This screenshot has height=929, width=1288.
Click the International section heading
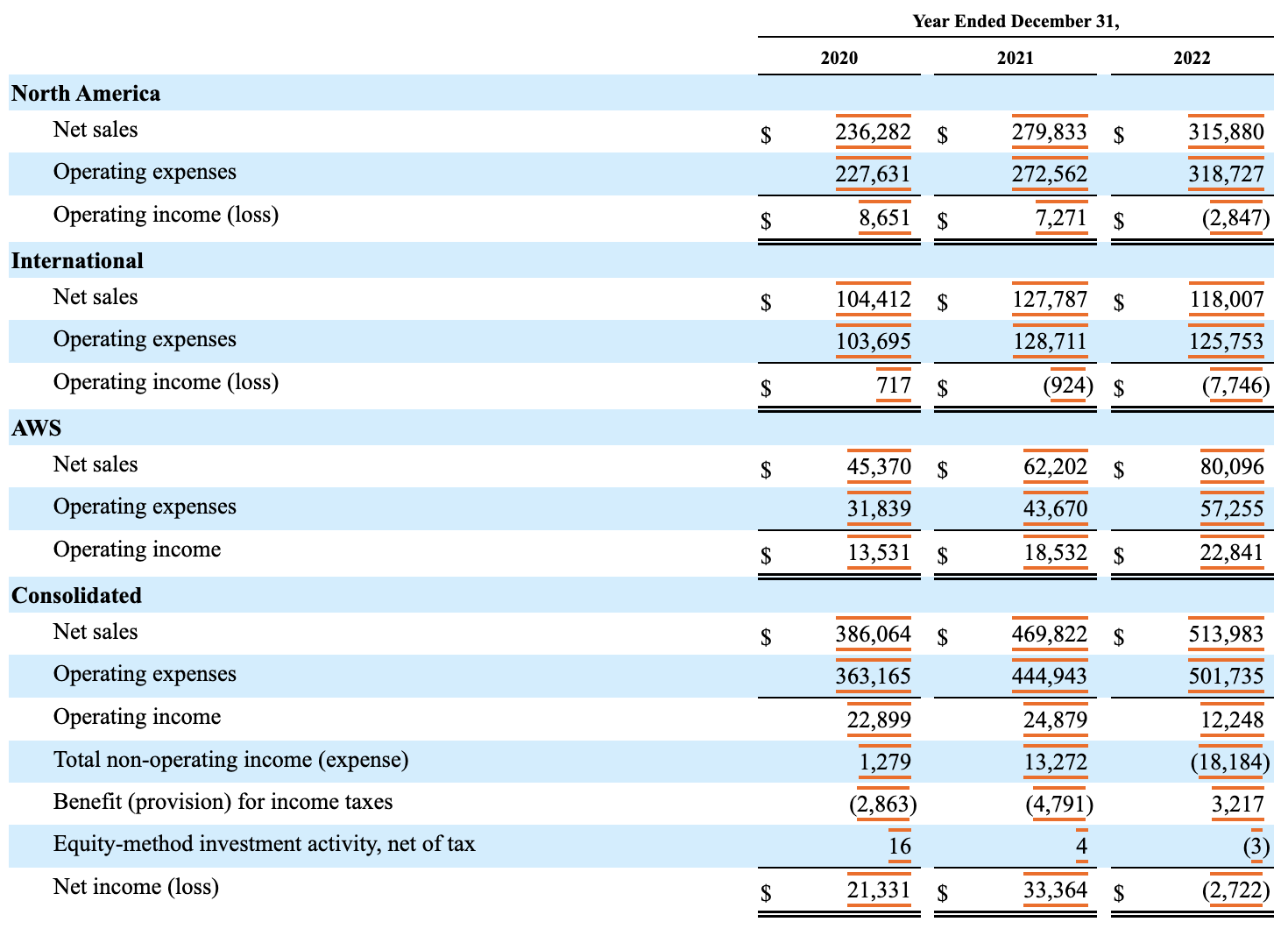click(x=77, y=261)
